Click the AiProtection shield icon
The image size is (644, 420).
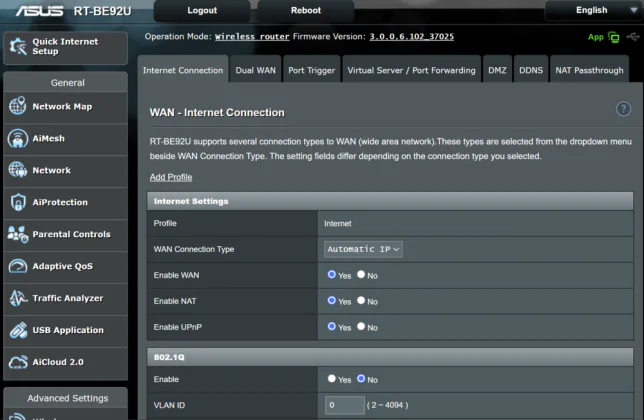point(18,202)
